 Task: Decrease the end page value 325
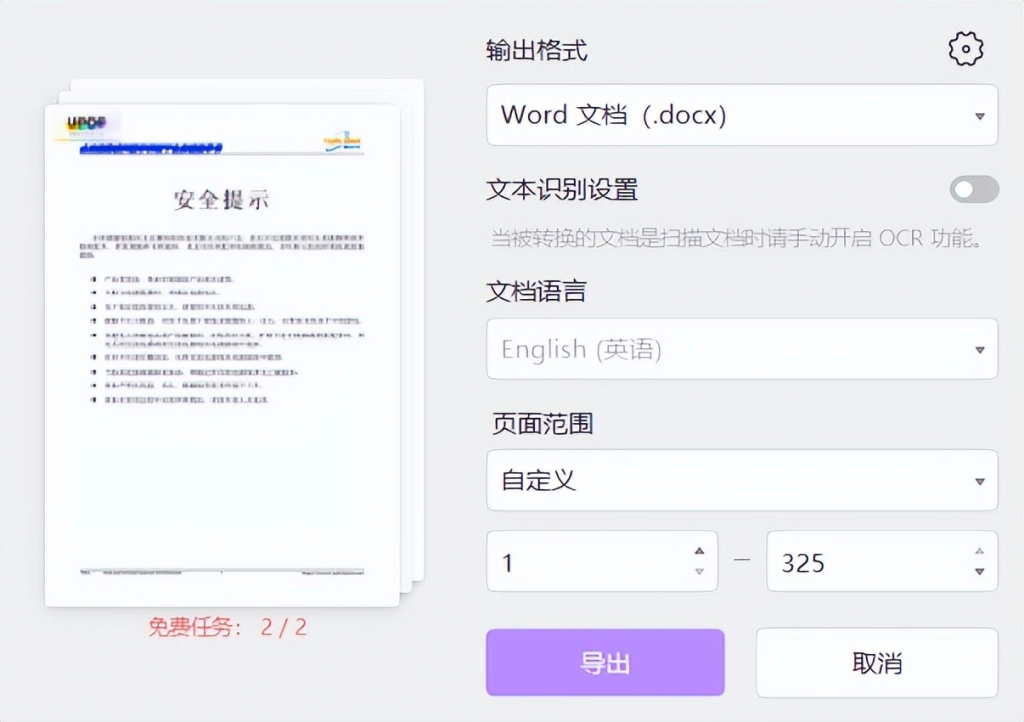[x=980, y=572]
